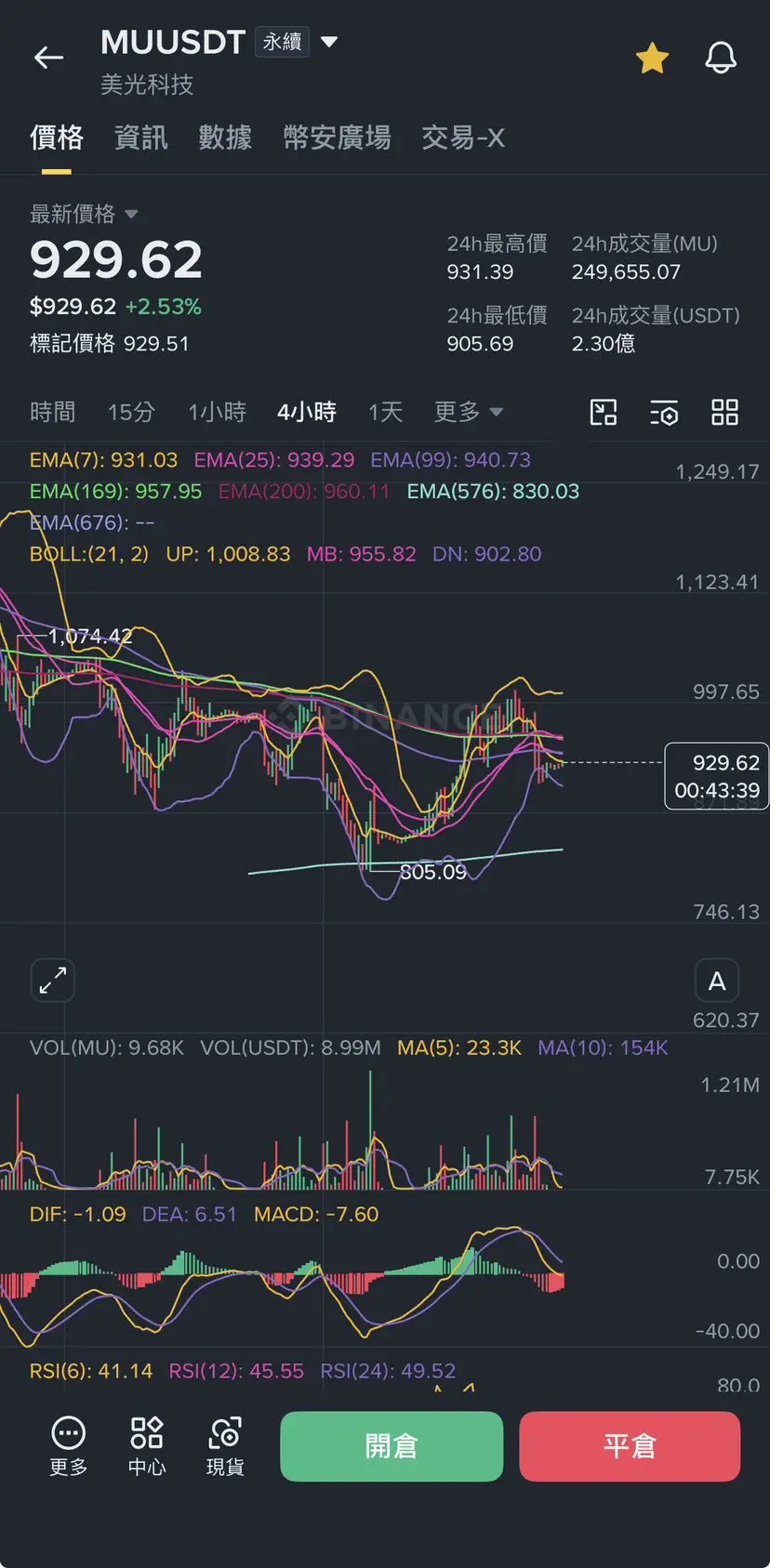Select the 15分 chart interval
Viewport: 770px width, 1568px height.
coord(131,412)
